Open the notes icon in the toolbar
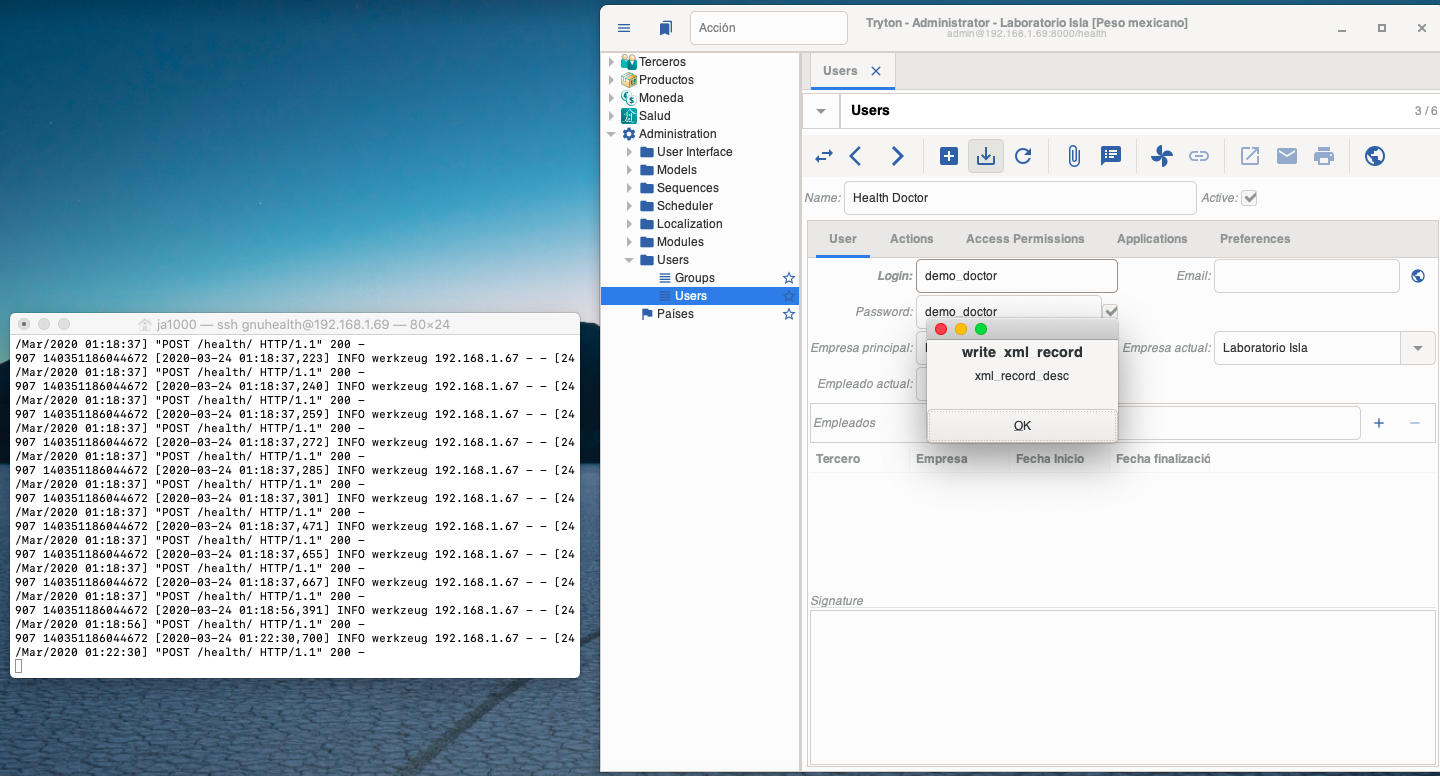 pyautogui.click(x=1111, y=156)
